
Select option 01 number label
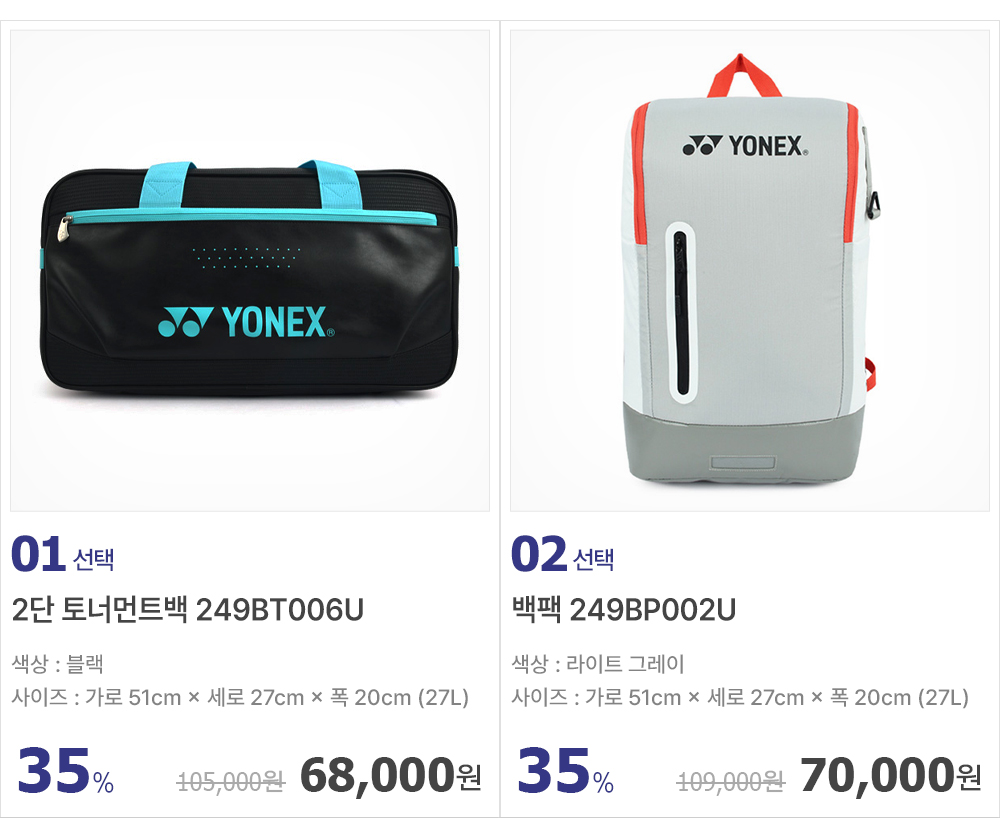pos(38,553)
